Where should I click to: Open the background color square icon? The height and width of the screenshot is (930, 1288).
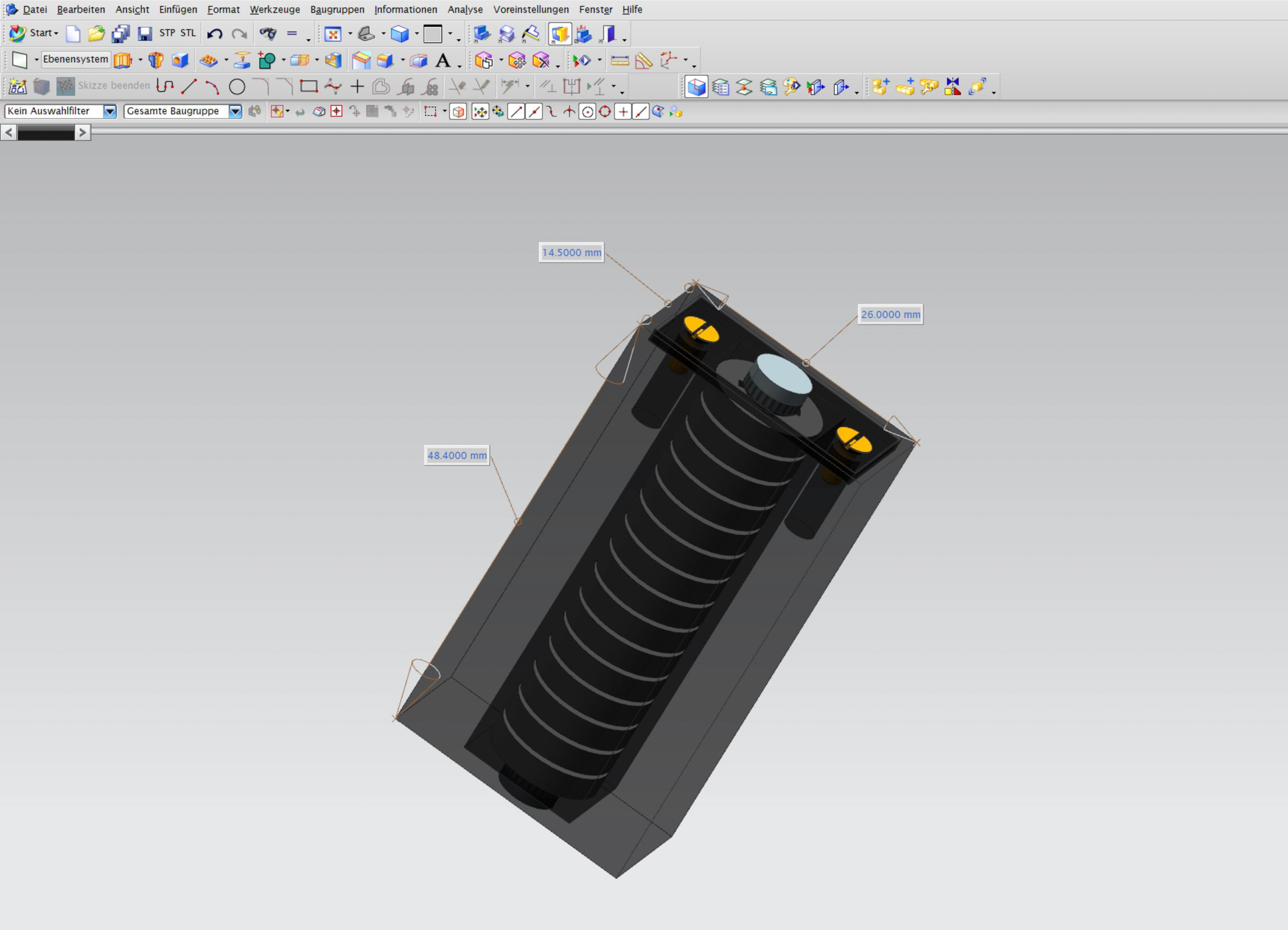[x=433, y=34]
